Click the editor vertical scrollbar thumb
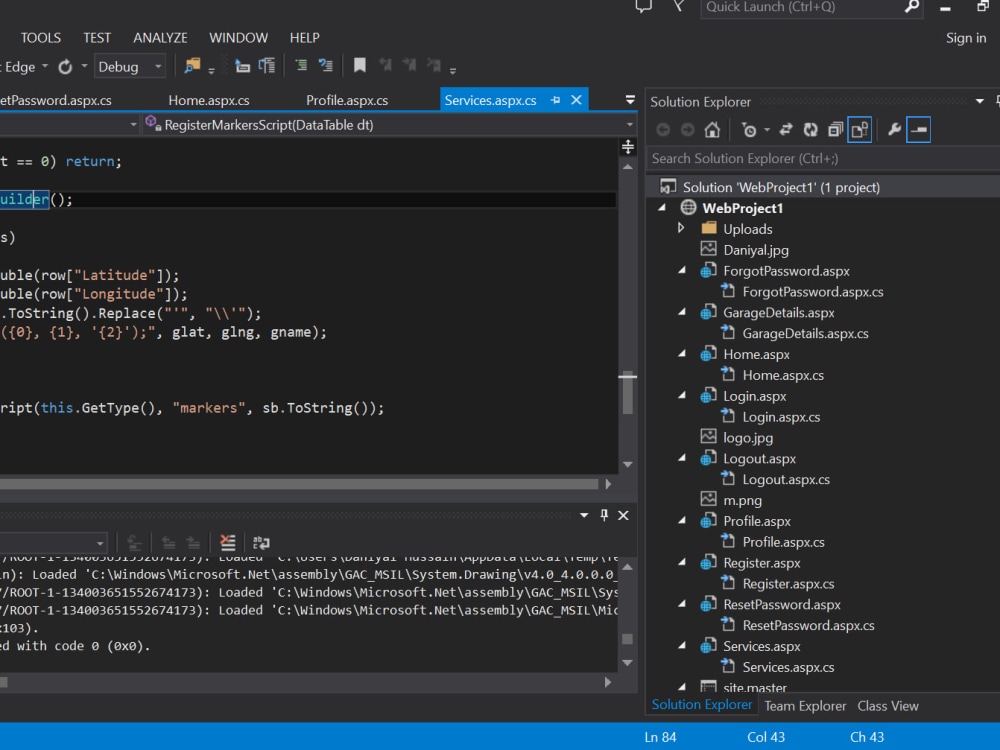 628,393
